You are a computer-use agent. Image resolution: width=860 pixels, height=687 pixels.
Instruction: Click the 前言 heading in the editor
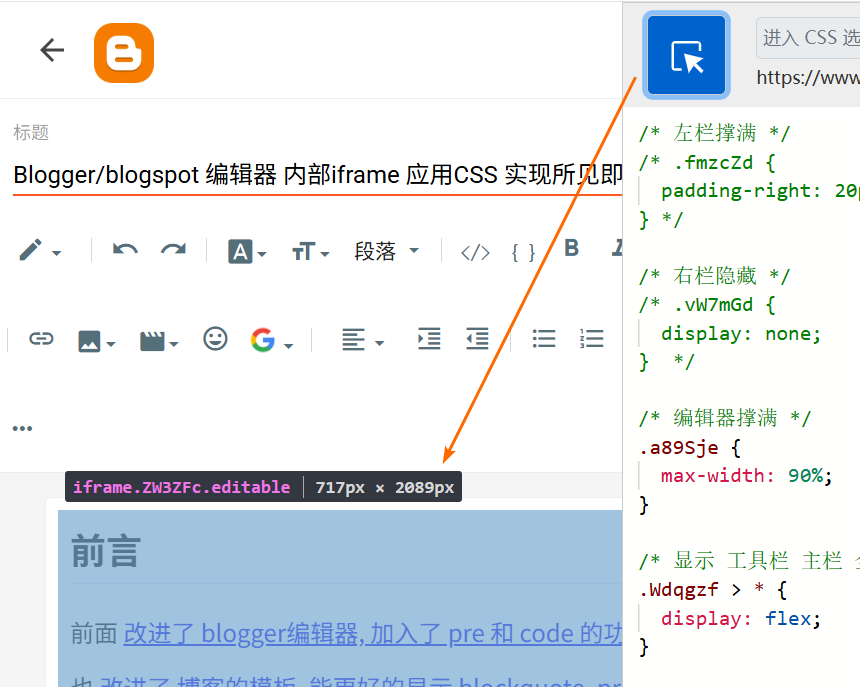point(106,551)
